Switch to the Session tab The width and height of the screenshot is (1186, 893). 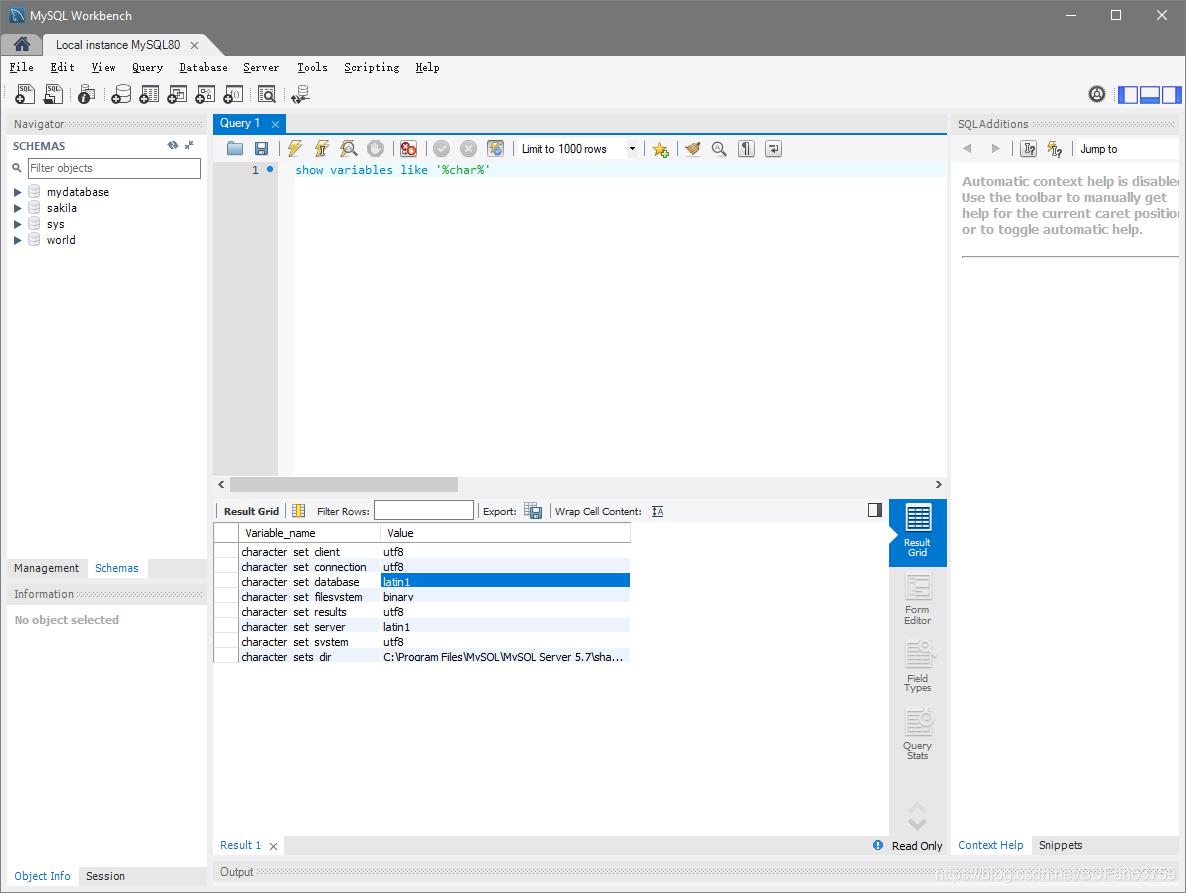105,876
